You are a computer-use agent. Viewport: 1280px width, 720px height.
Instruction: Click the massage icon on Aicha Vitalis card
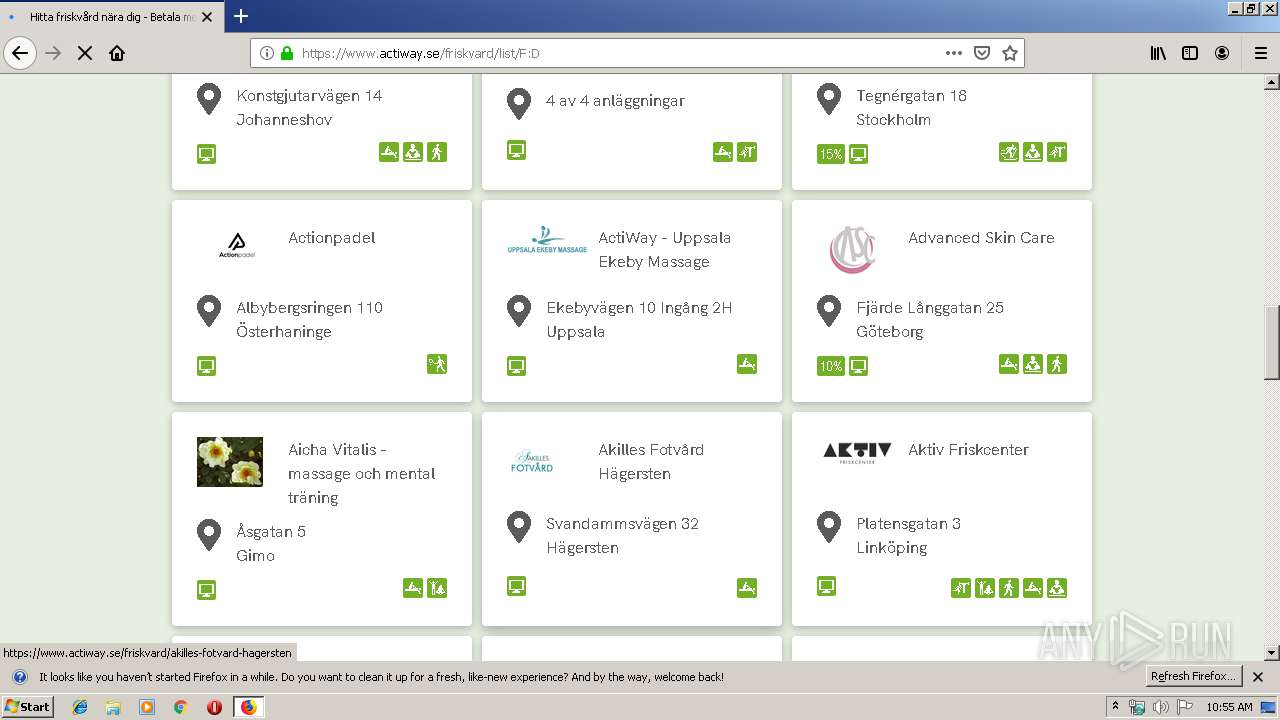coord(413,588)
